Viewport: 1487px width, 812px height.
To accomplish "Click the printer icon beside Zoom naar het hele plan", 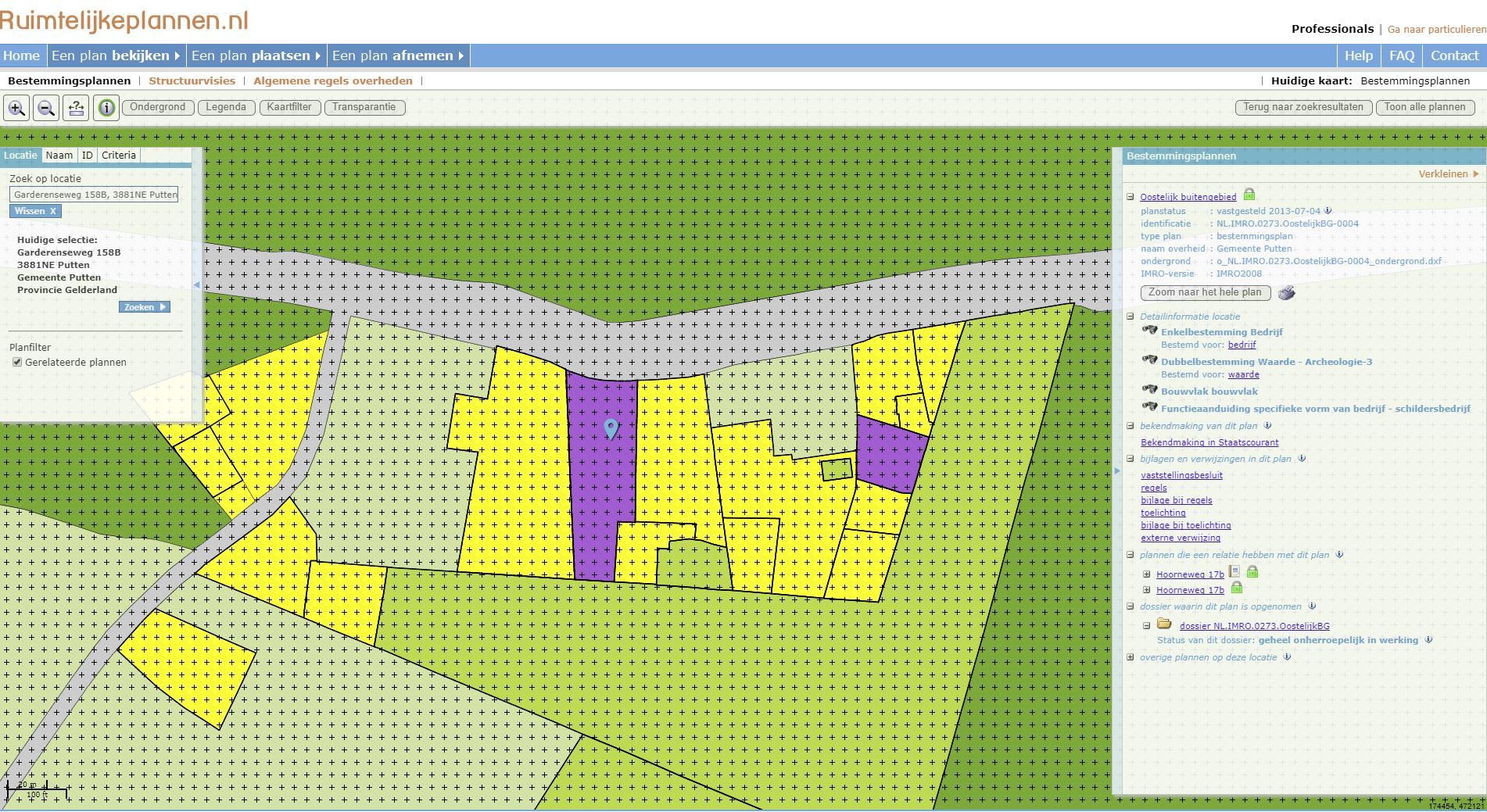I will (x=1286, y=293).
